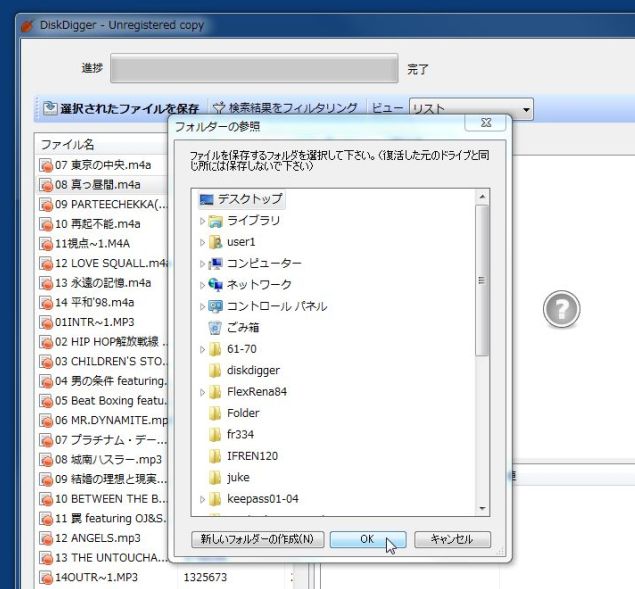635x589 pixels.
Task: Click icon of 10 再起不能.m4a
Action: click(46, 224)
